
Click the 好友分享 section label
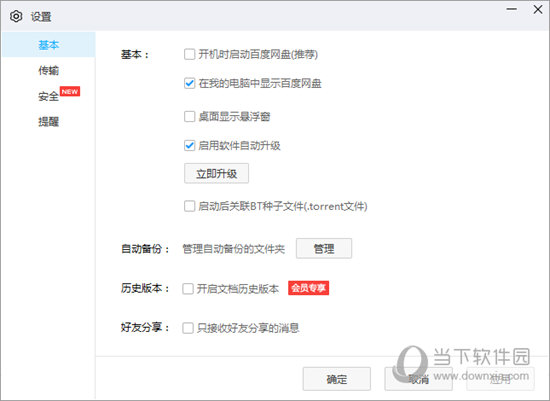pos(145,328)
